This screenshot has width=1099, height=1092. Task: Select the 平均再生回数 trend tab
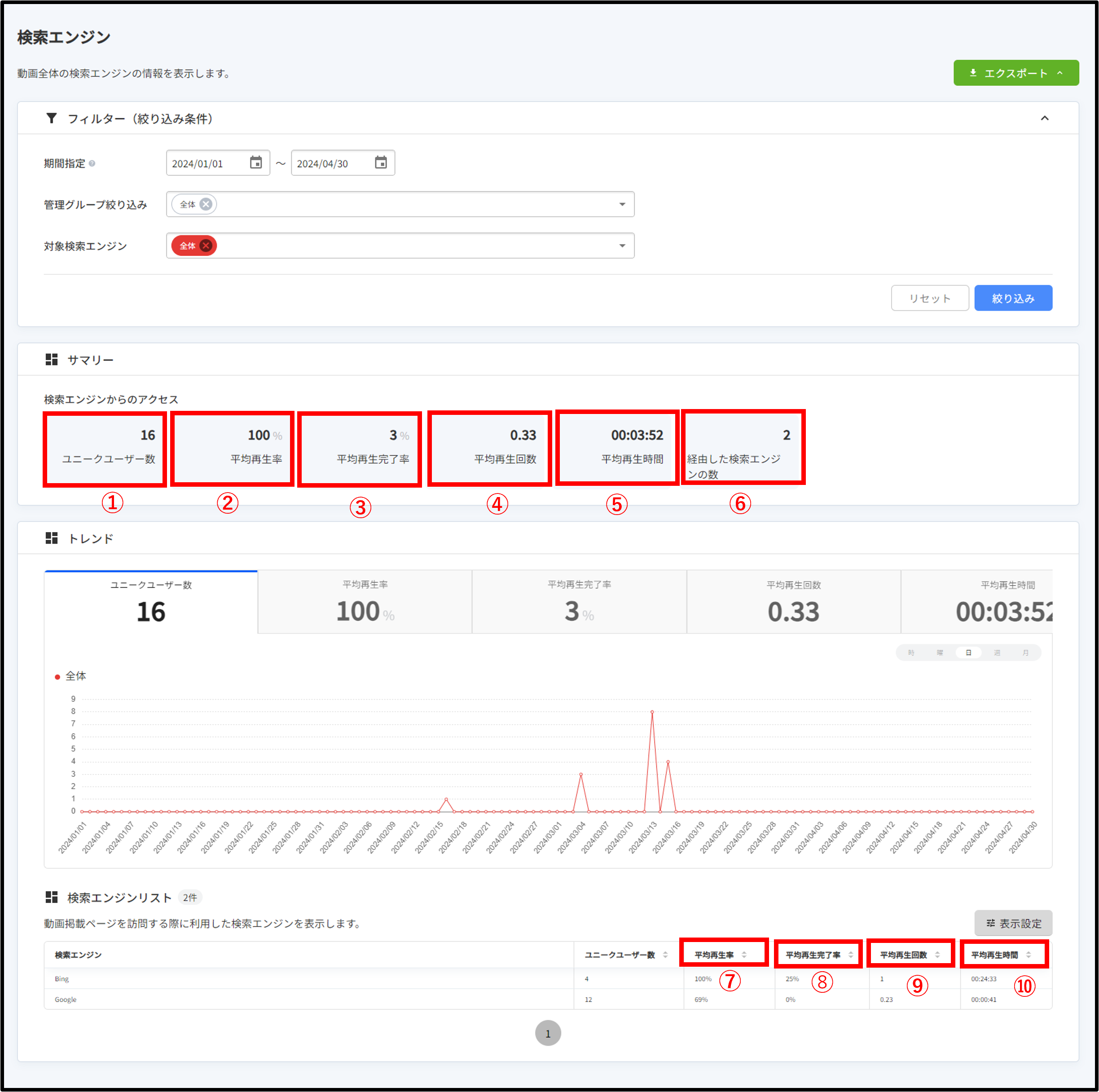click(793, 602)
